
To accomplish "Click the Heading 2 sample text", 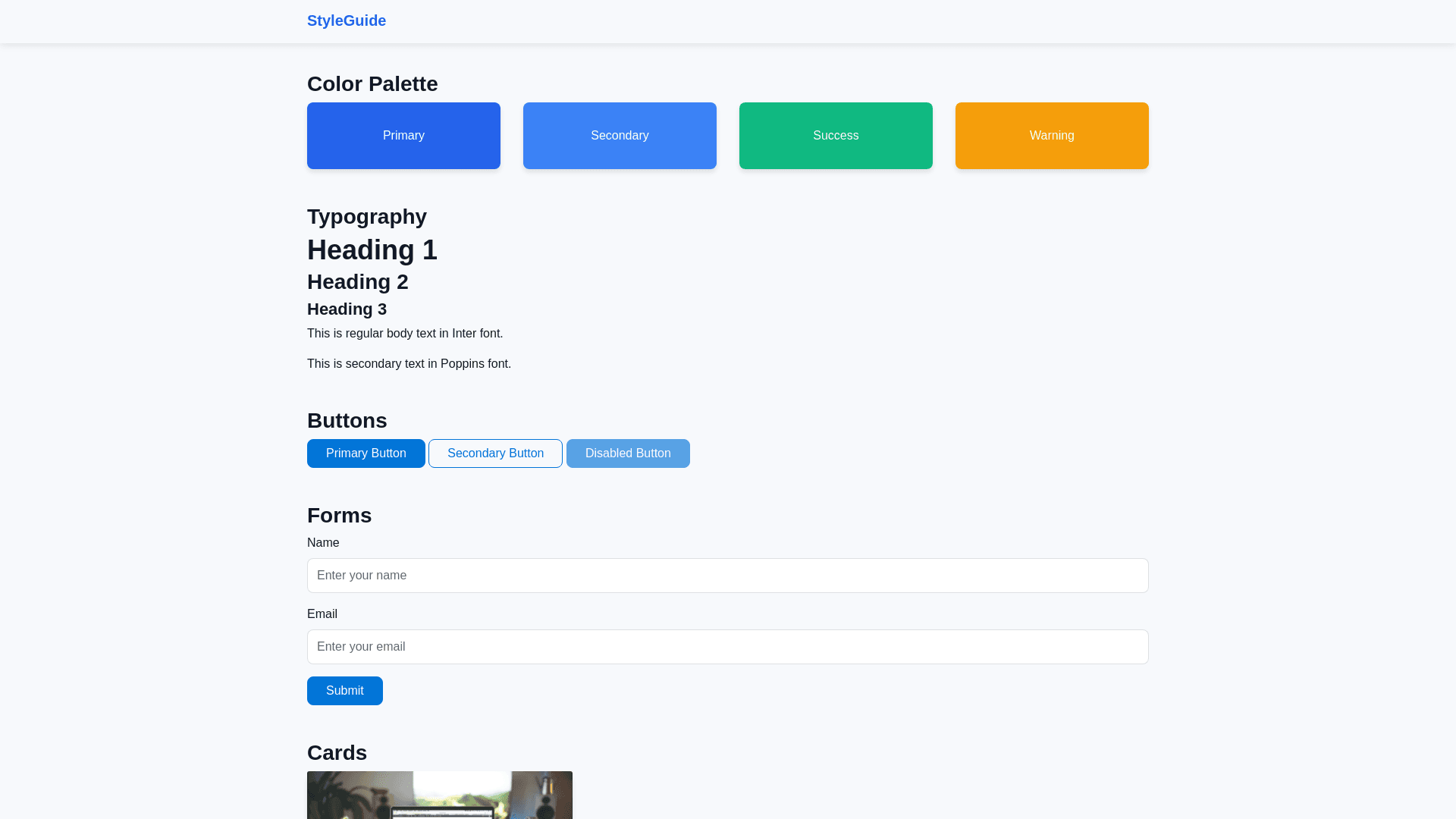I will (x=358, y=282).
